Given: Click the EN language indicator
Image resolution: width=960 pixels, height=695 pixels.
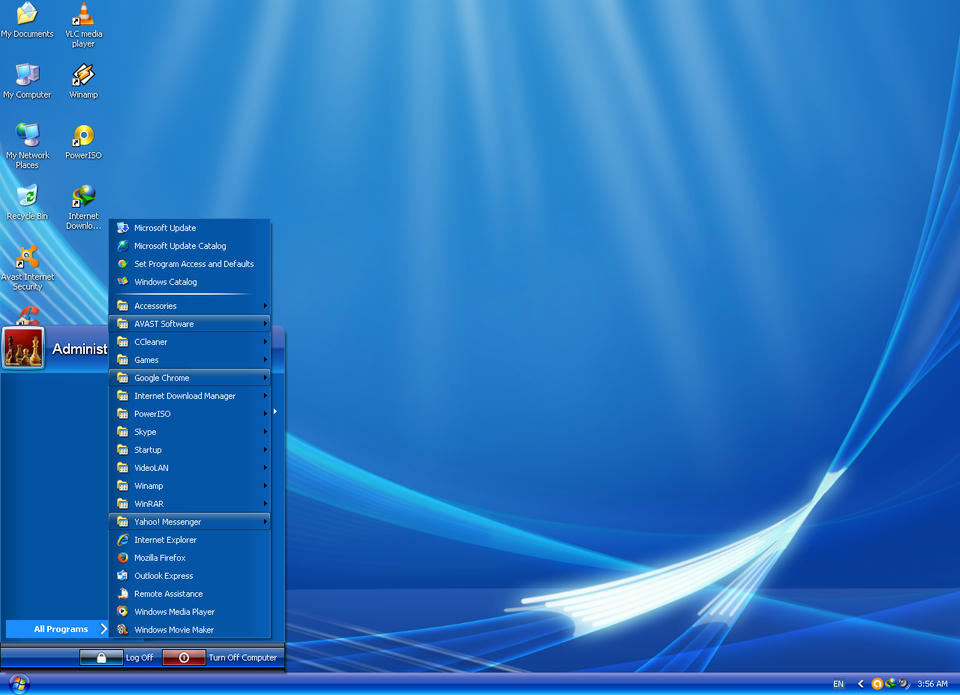Looking at the screenshot, I should (838, 684).
